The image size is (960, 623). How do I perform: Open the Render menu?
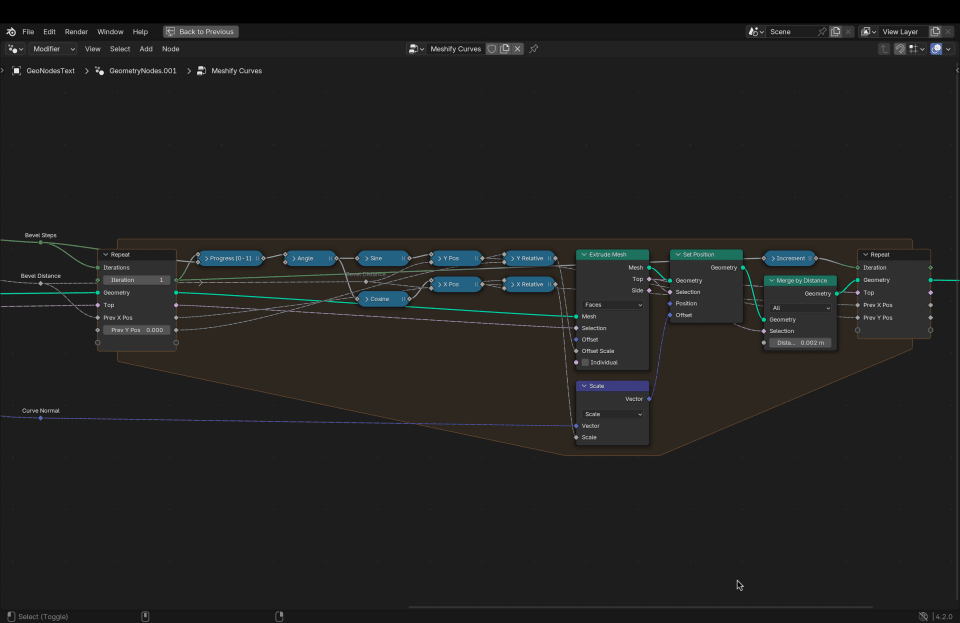(x=75, y=31)
